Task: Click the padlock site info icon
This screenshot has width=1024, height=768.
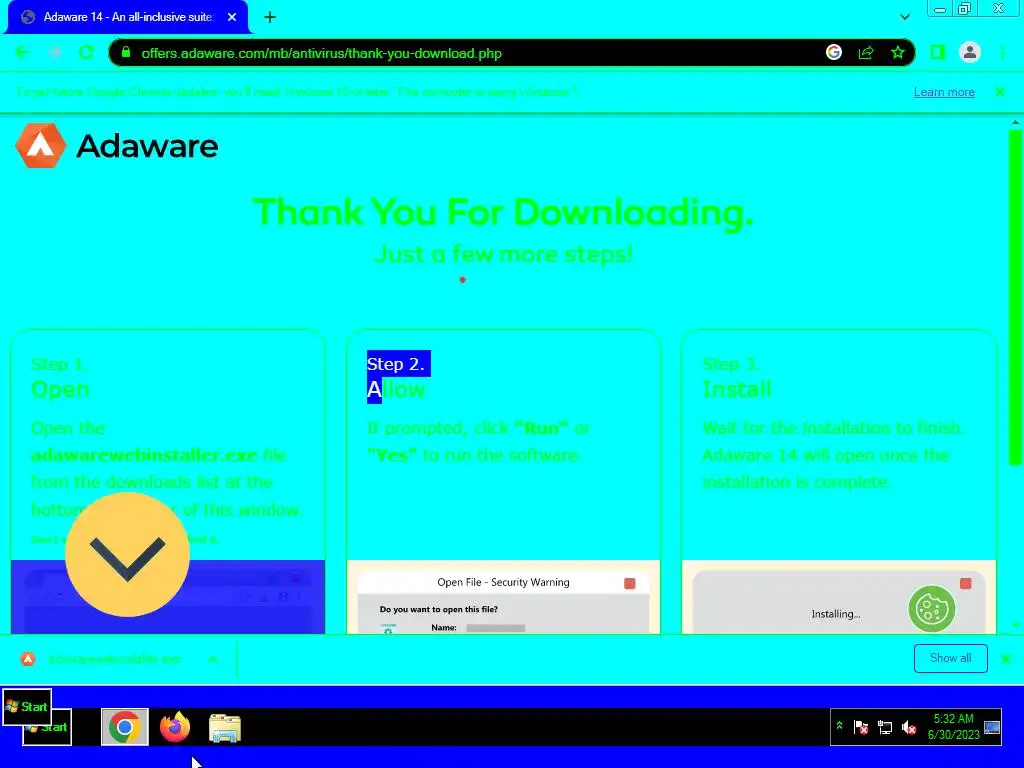Action: point(126,52)
